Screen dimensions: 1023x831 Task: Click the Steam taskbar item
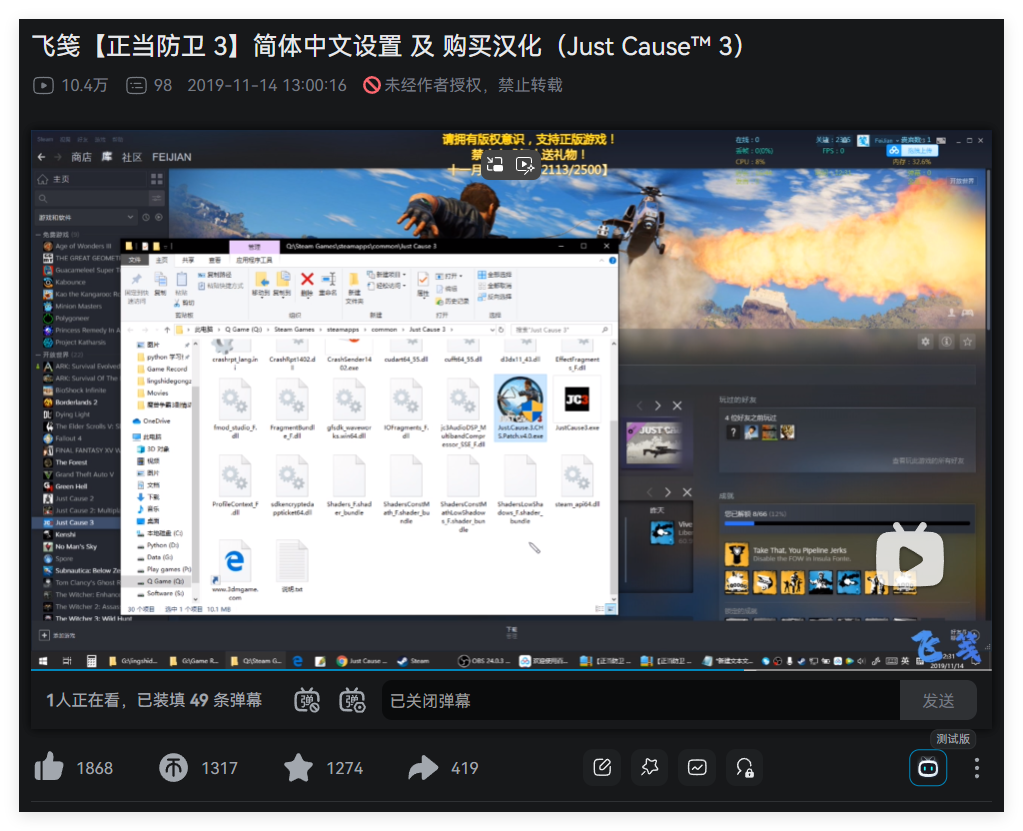pyautogui.click(x=413, y=661)
